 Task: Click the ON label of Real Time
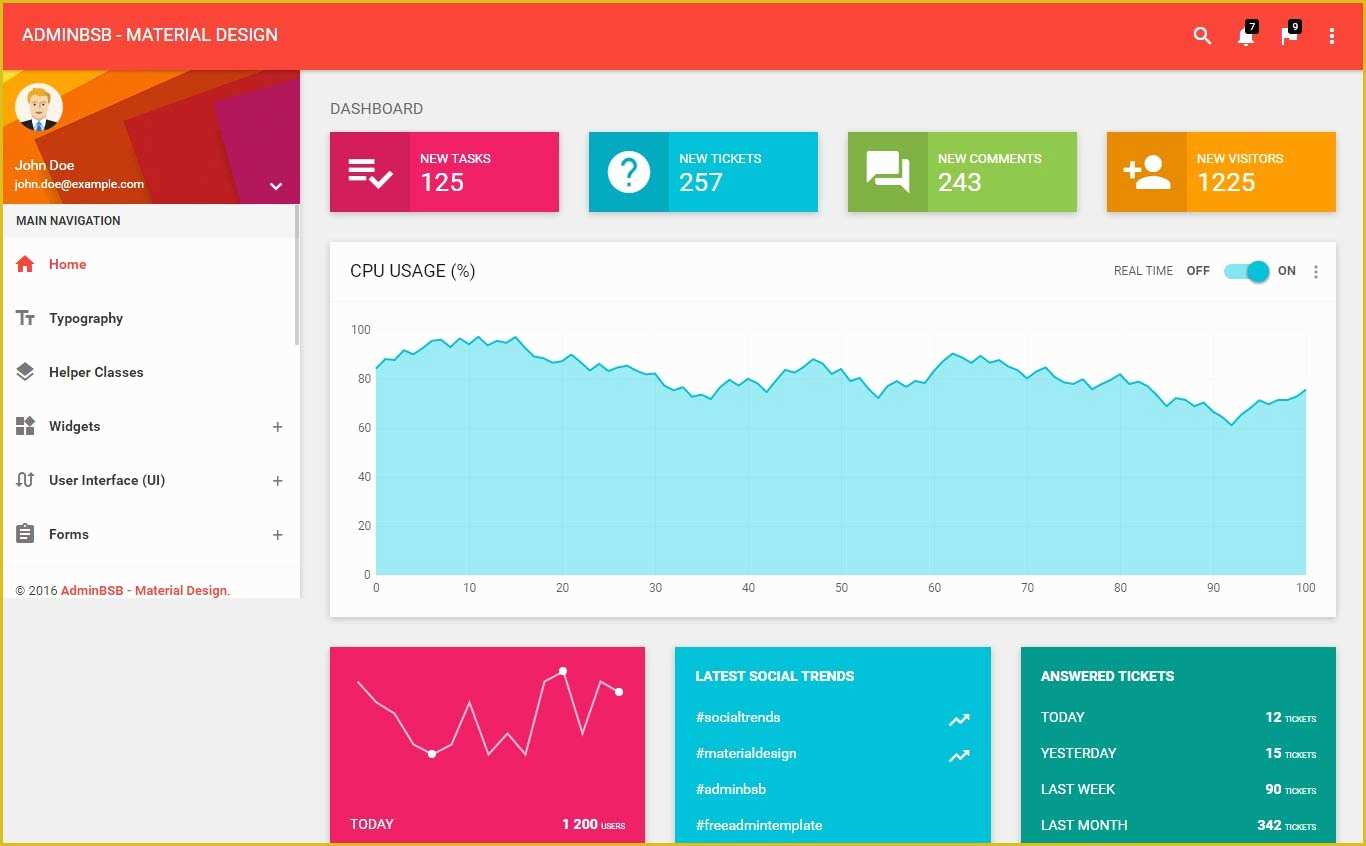pos(1287,271)
